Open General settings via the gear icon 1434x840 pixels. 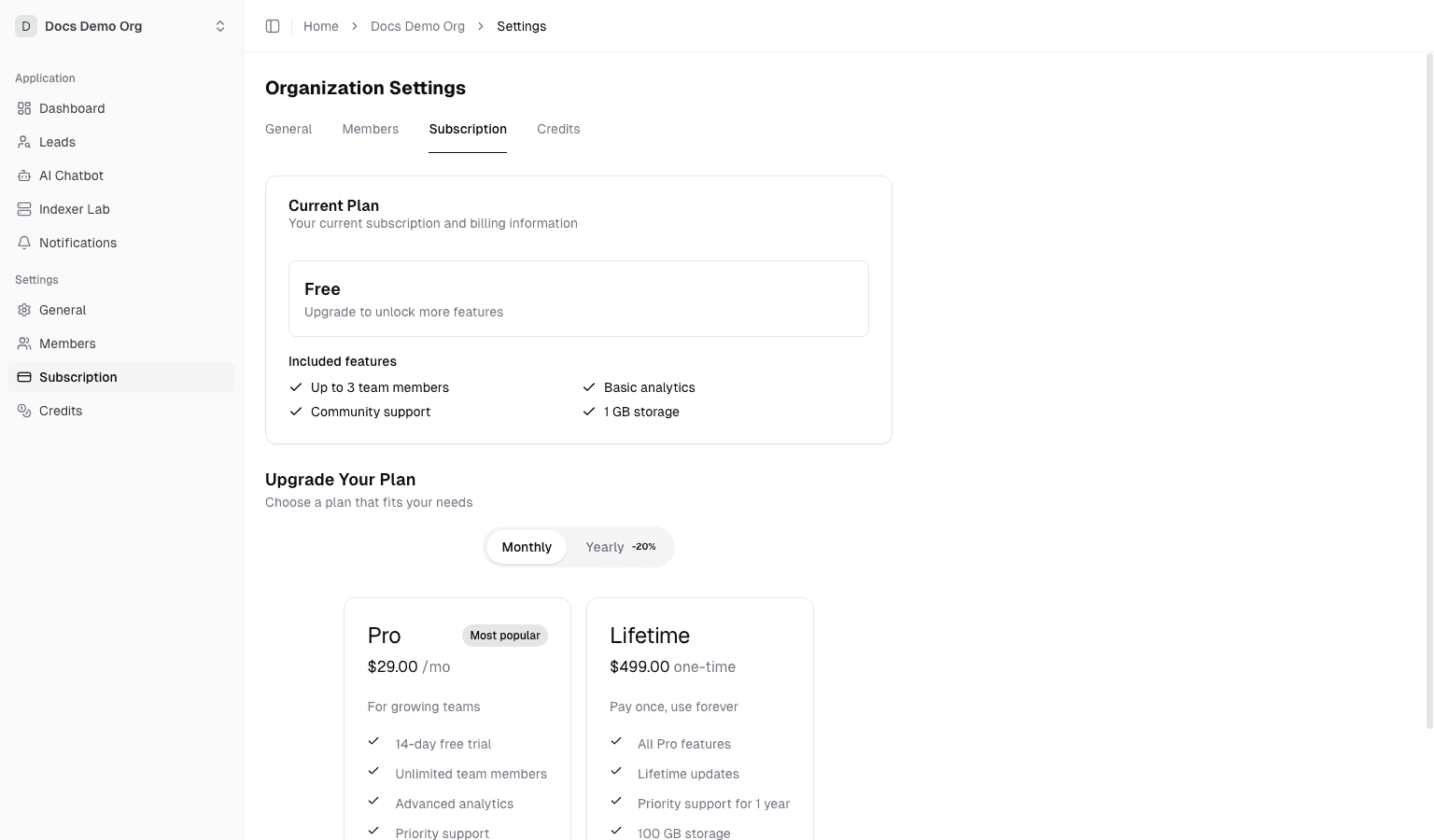coord(24,310)
